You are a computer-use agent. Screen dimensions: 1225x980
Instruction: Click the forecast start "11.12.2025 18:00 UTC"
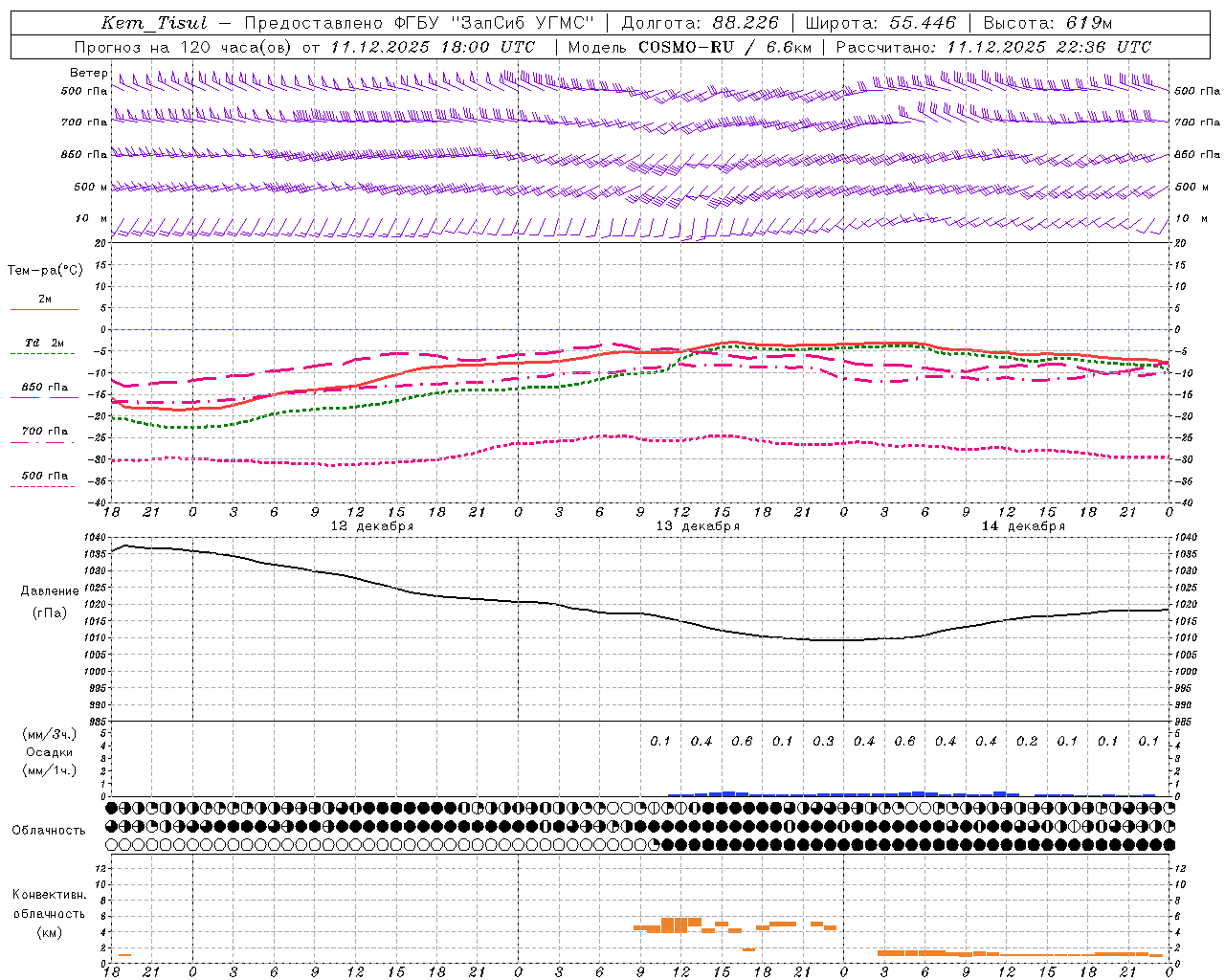(433, 47)
